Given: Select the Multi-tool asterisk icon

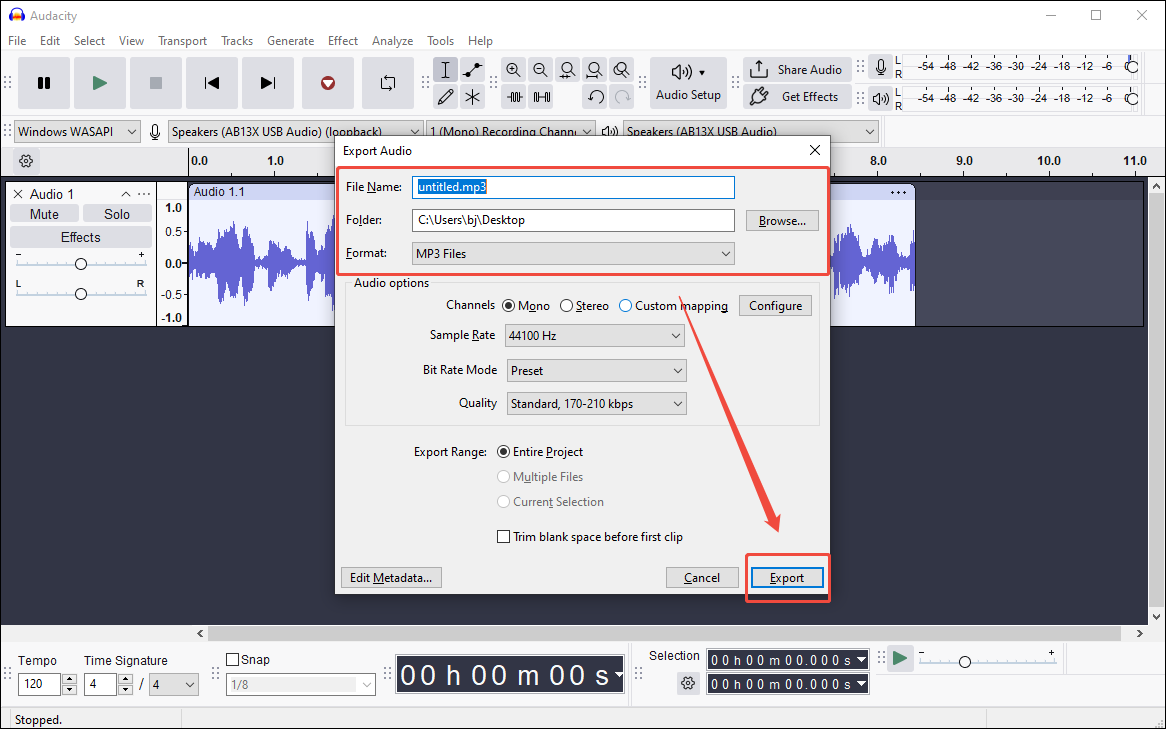Looking at the screenshot, I should click(x=472, y=97).
